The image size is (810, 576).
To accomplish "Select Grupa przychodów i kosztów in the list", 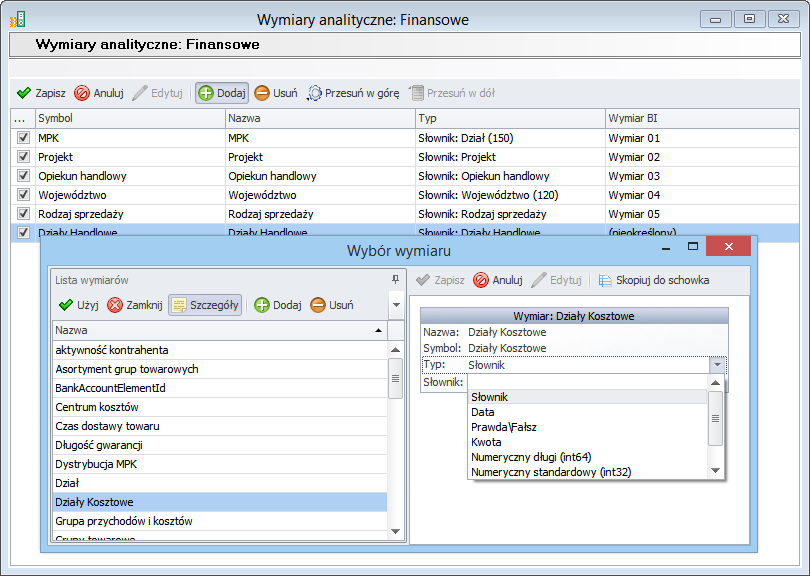I will pyautogui.click(x=220, y=521).
